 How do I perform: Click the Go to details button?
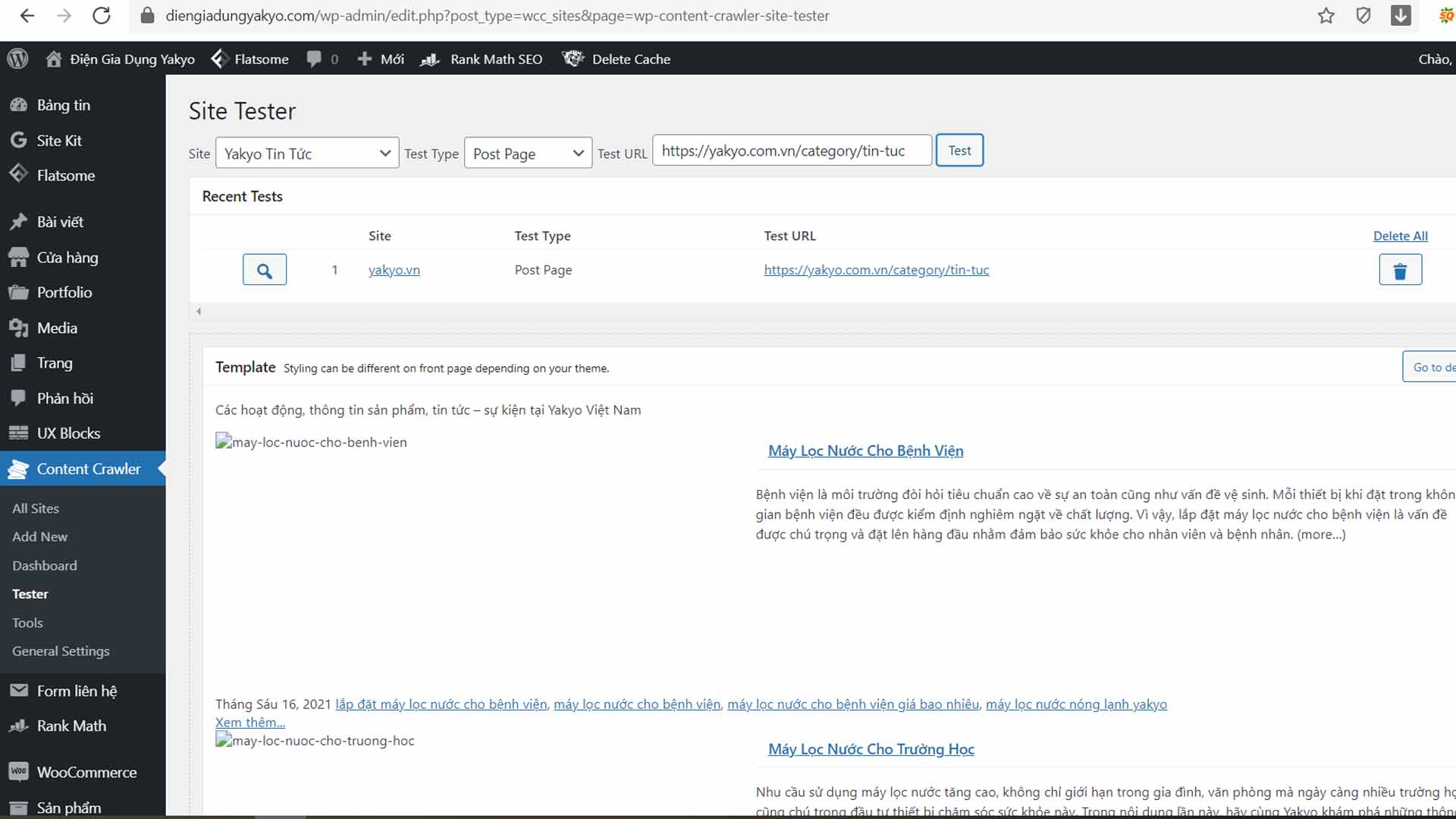tap(1429, 367)
